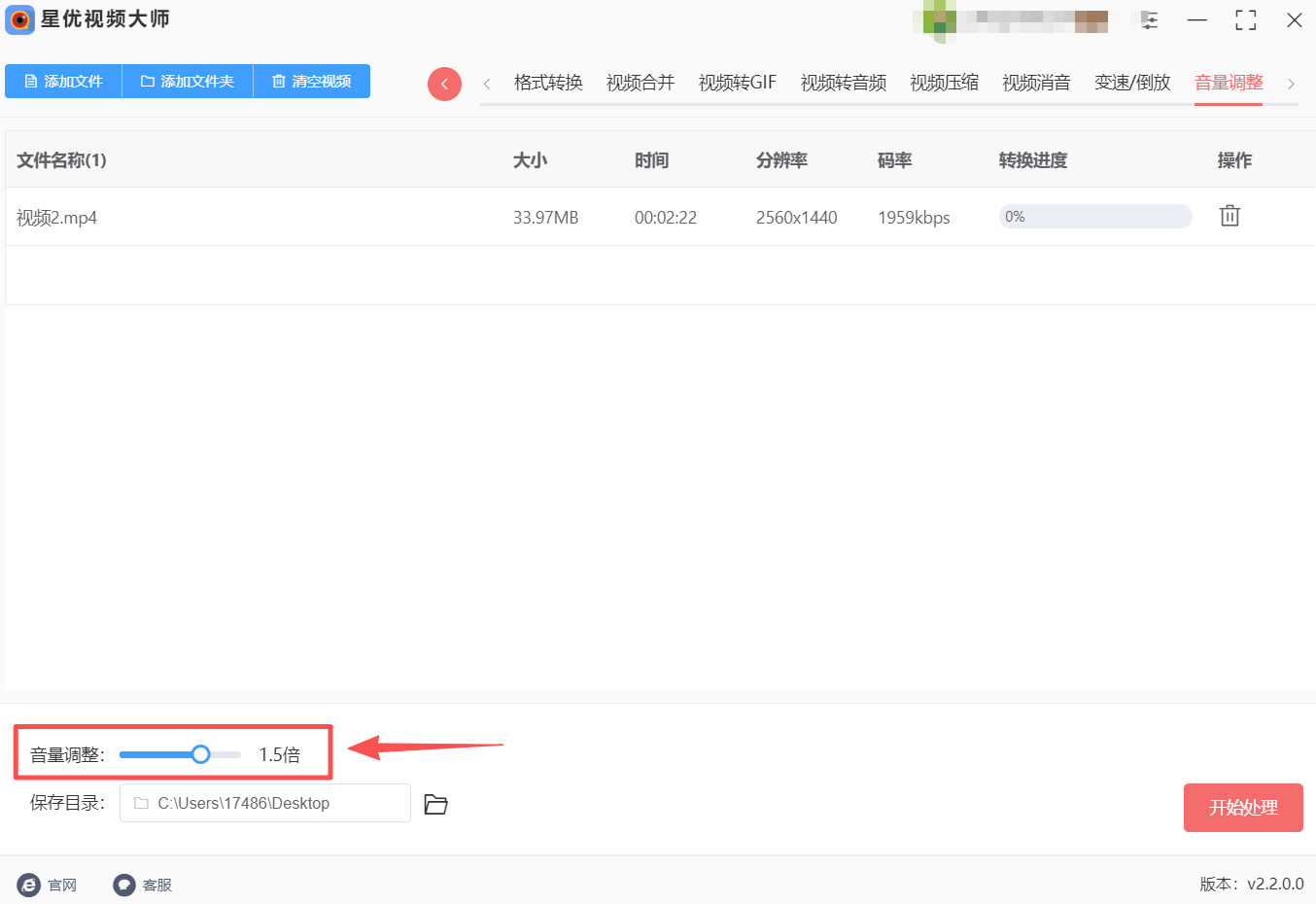Image resolution: width=1316 pixels, height=904 pixels.
Task: Open the 视频转GIF tab
Action: (x=738, y=83)
